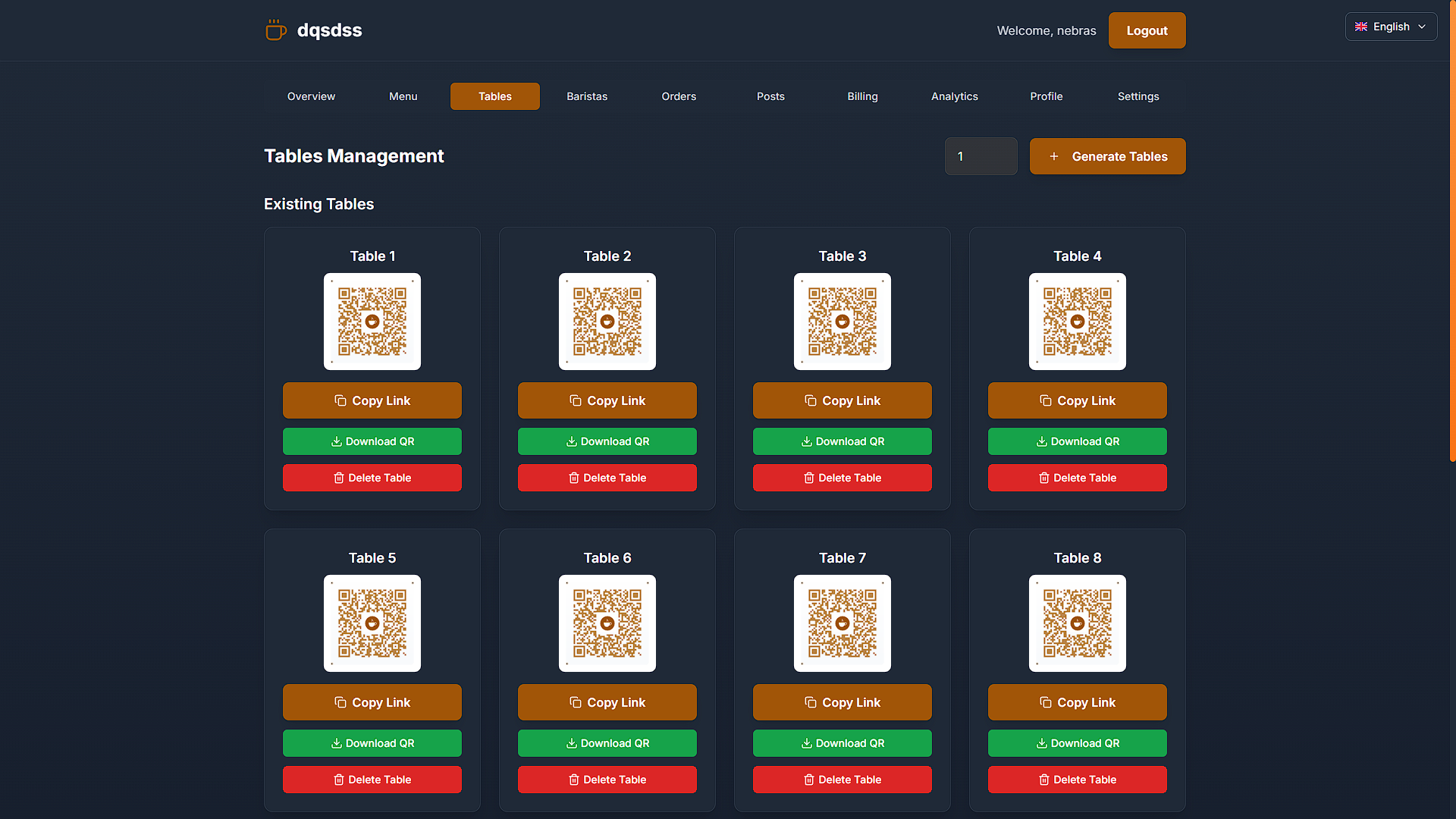Copy the link for Table 6

tap(607, 702)
